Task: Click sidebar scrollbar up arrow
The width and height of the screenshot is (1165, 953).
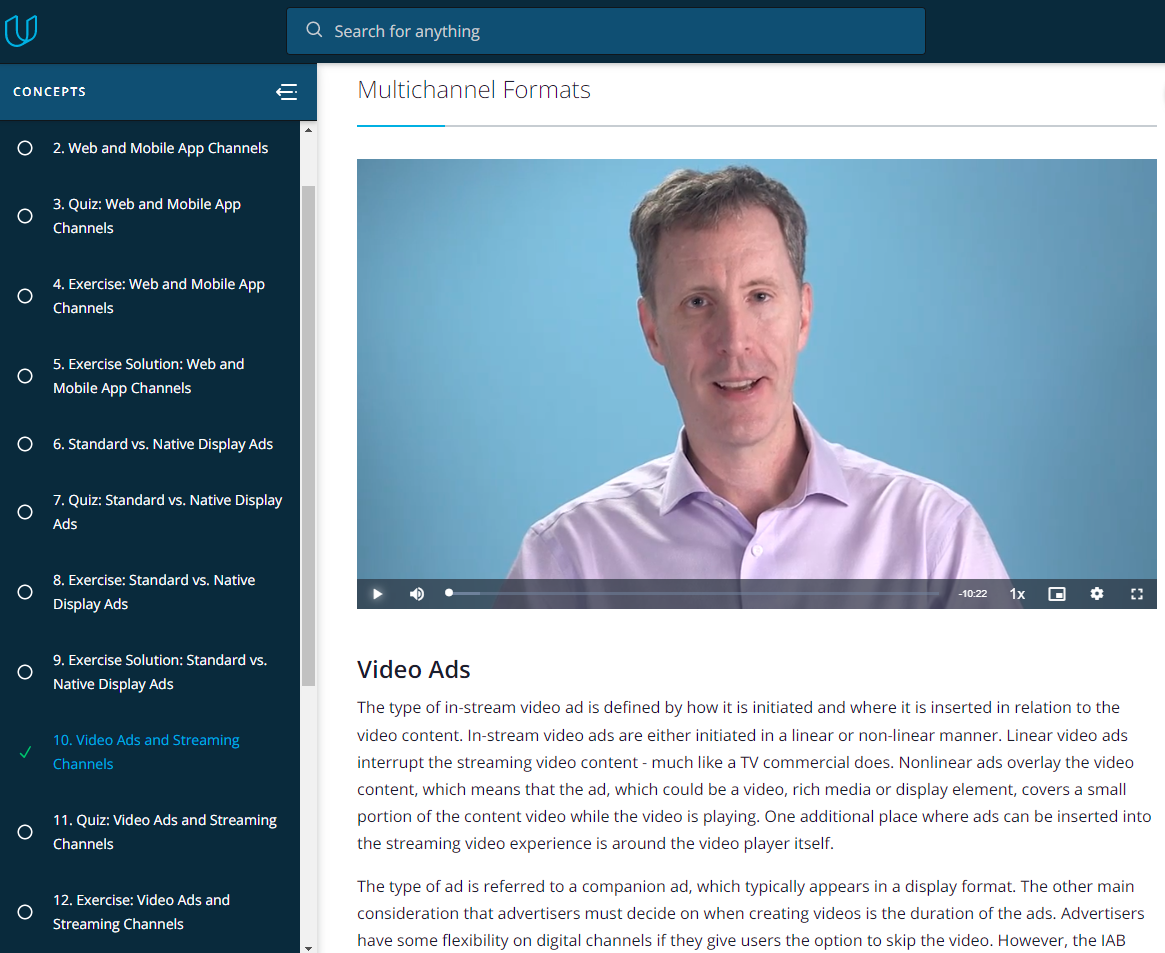Action: 308,130
